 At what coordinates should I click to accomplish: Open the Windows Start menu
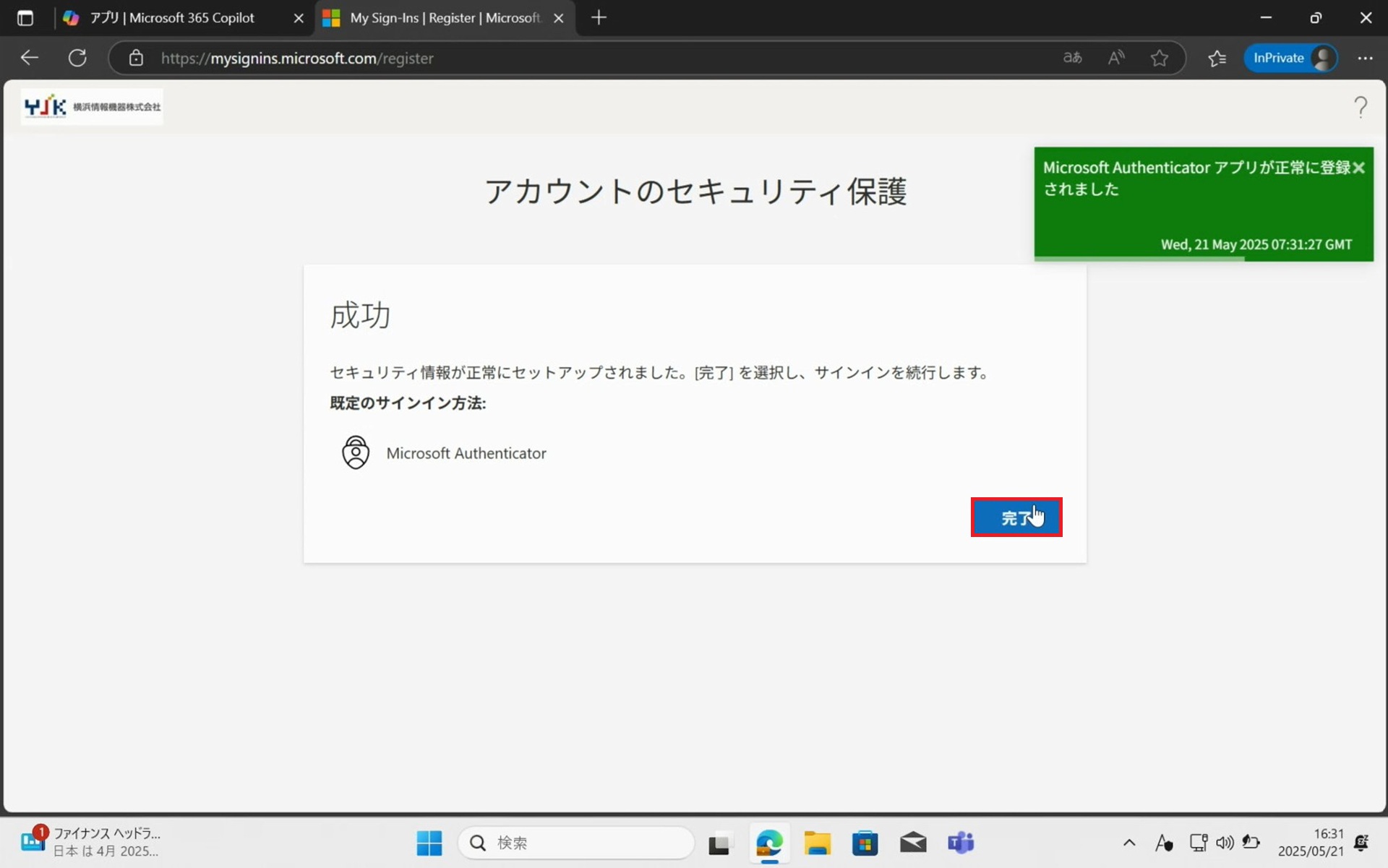click(429, 843)
